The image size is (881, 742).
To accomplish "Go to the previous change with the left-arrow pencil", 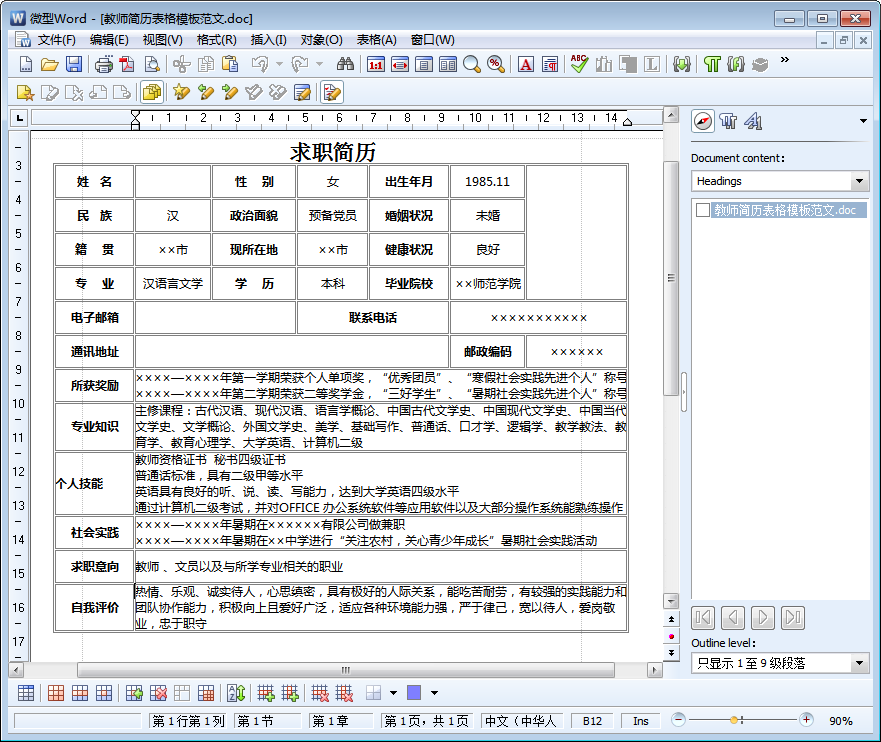I will (206, 92).
